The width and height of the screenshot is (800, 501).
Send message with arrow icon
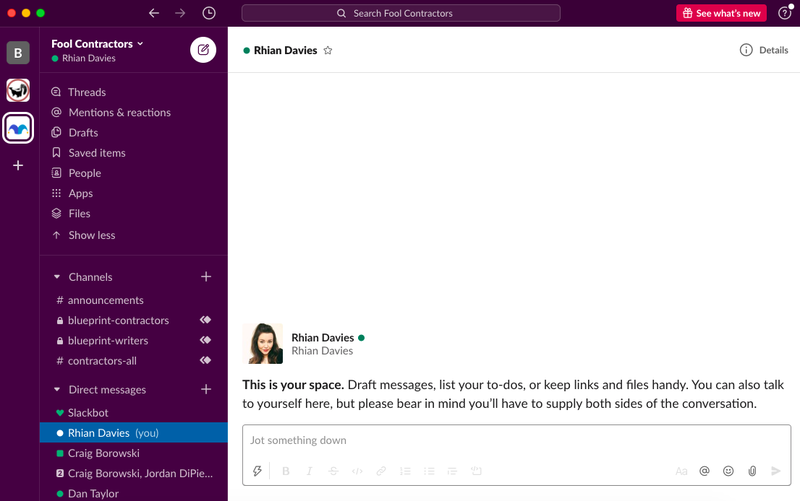point(776,471)
